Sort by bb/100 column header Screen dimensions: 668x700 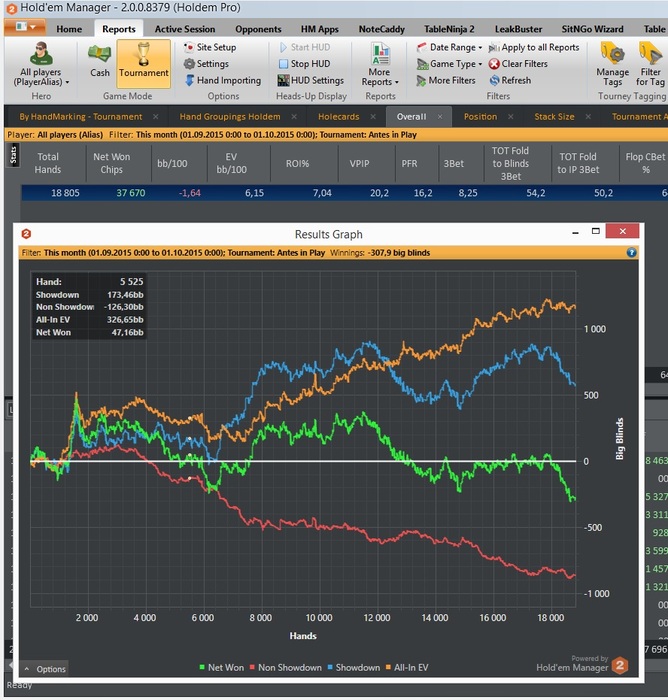[172, 163]
